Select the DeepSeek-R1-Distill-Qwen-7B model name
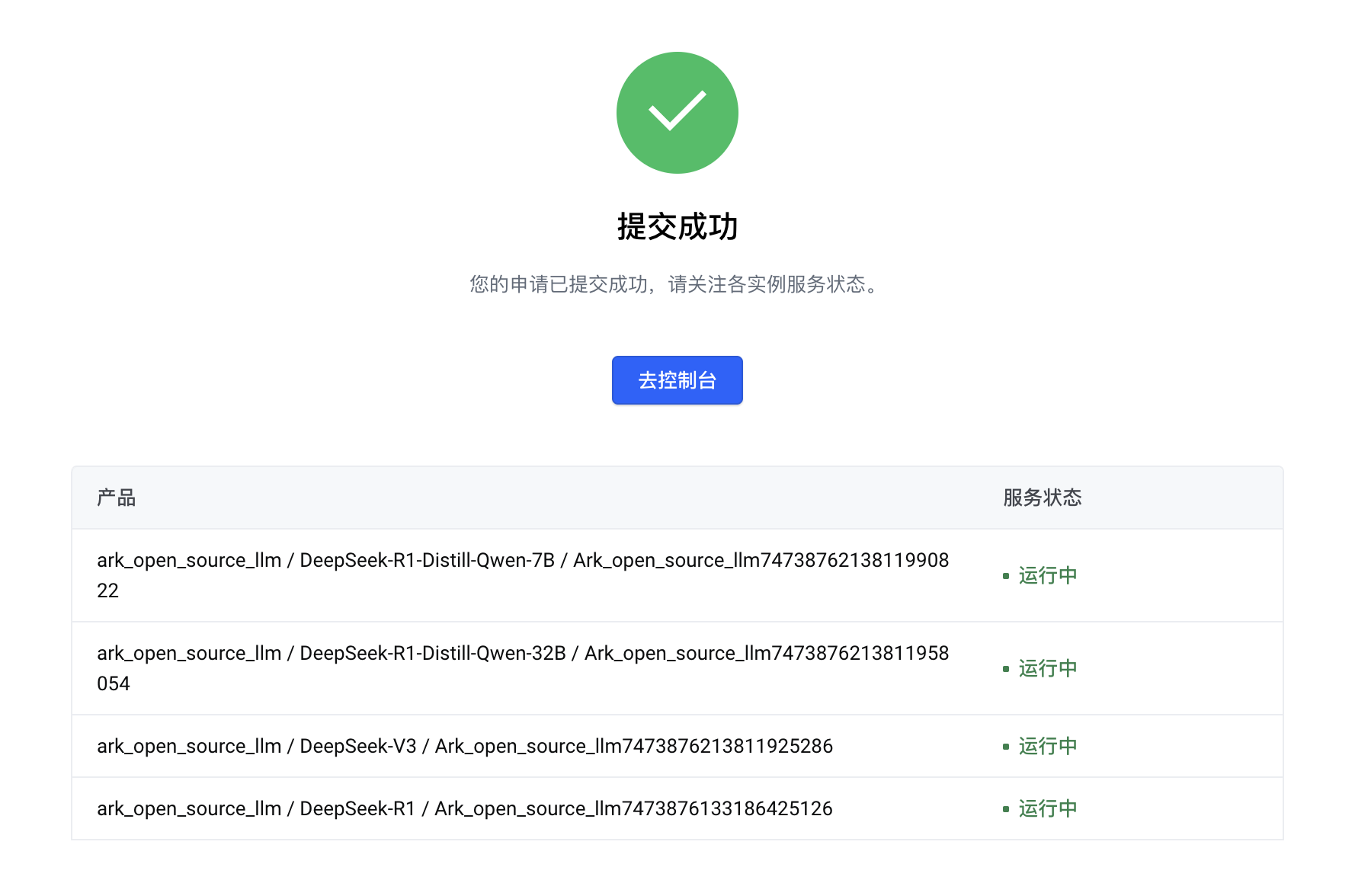This screenshot has width=1355, height=896. pyautogui.click(x=427, y=560)
